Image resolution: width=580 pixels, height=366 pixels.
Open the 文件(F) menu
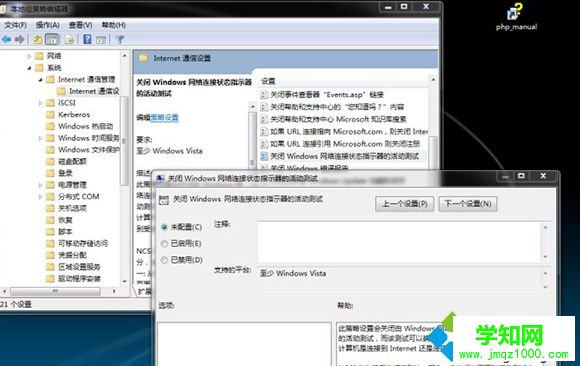coord(16,25)
